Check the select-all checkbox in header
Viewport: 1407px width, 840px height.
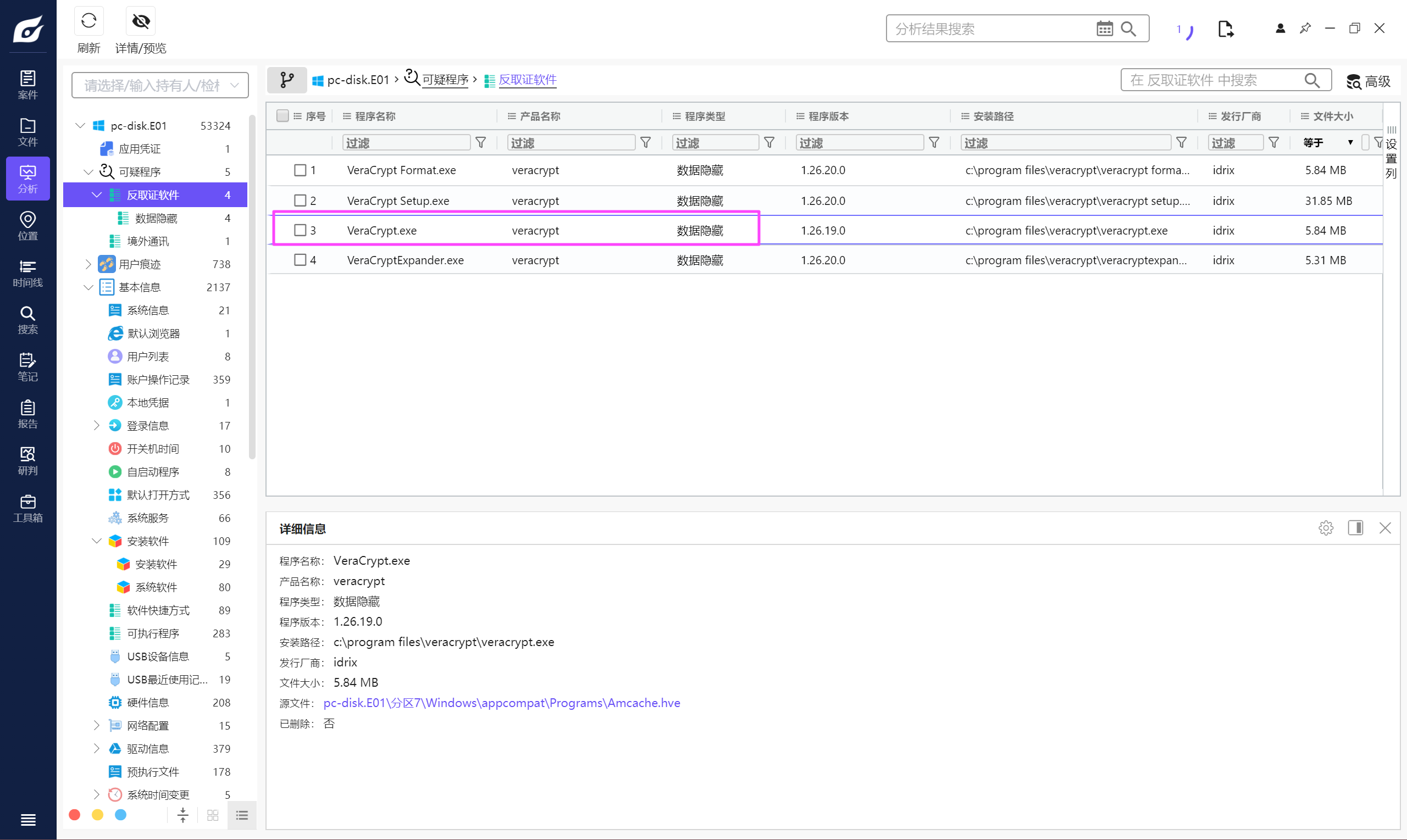click(x=282, y=116)
